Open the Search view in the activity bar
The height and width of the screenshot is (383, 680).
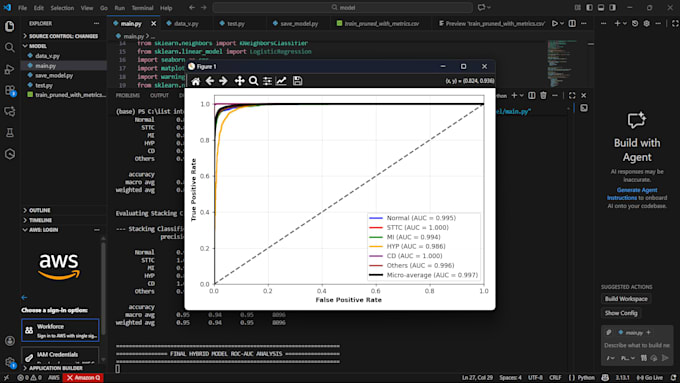(10, 47)
